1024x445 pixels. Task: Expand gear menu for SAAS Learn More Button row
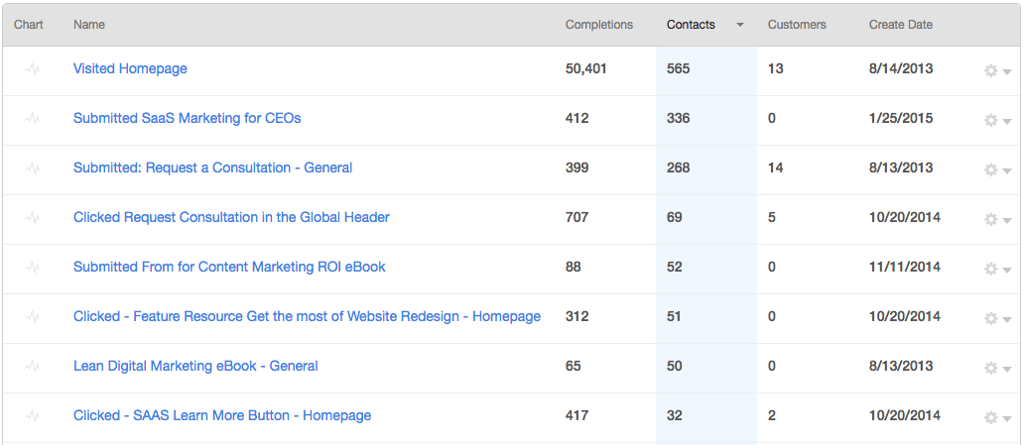tap(997, 417)
